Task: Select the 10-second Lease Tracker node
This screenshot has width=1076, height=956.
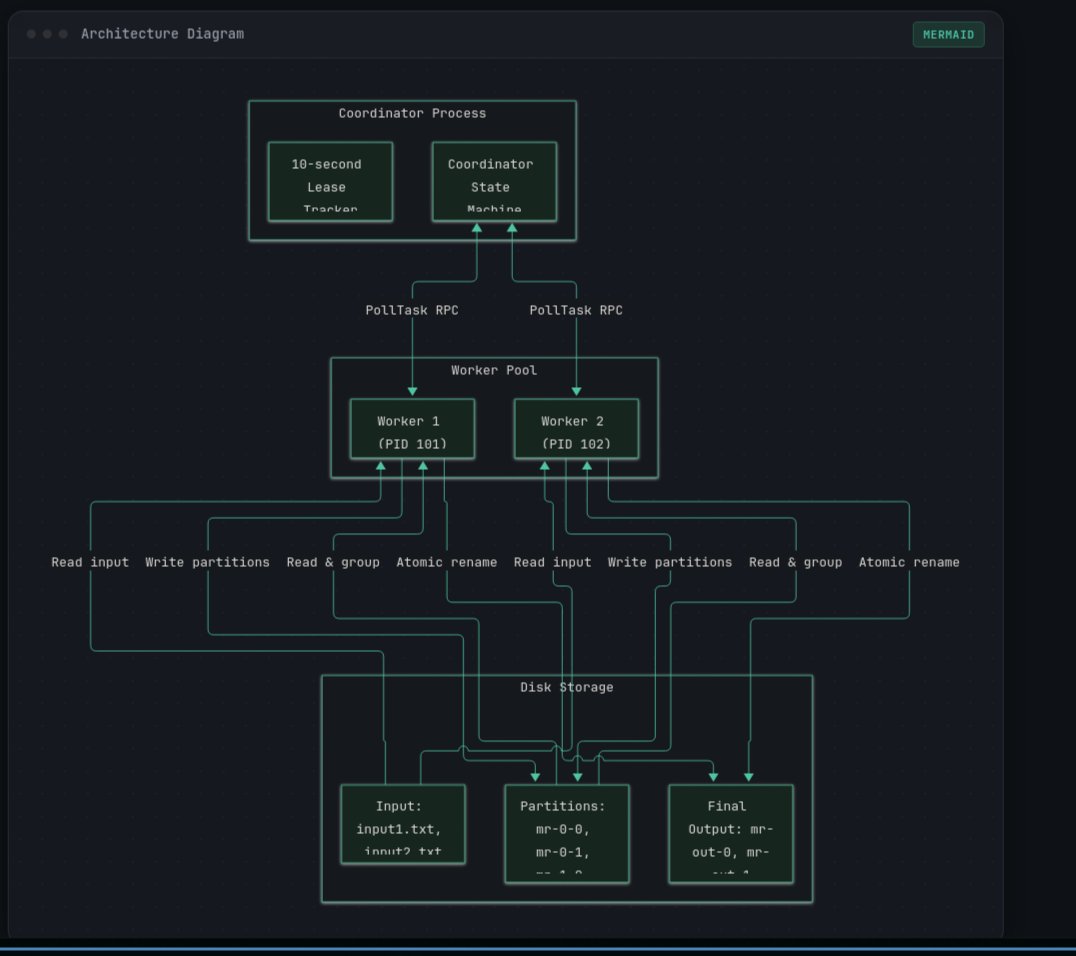Action: [330, 182]
